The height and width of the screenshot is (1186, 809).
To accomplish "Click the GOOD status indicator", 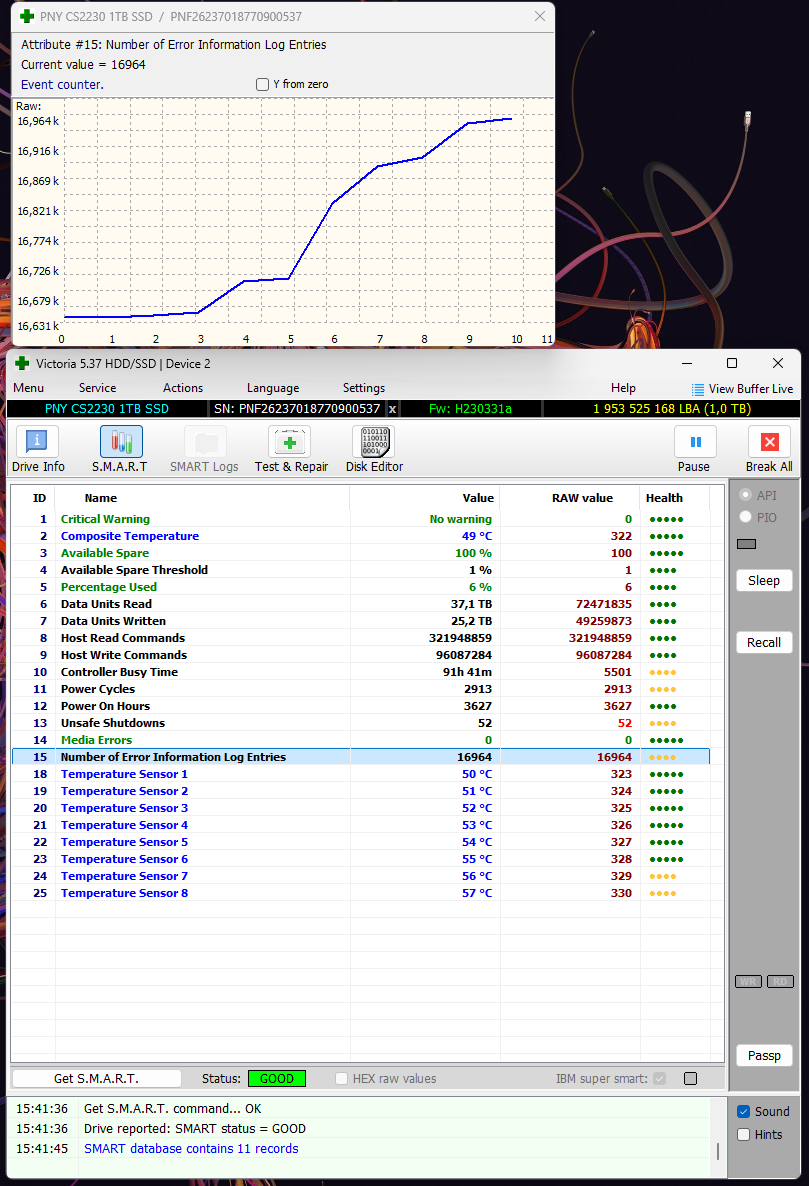I will coord(277,1079).
